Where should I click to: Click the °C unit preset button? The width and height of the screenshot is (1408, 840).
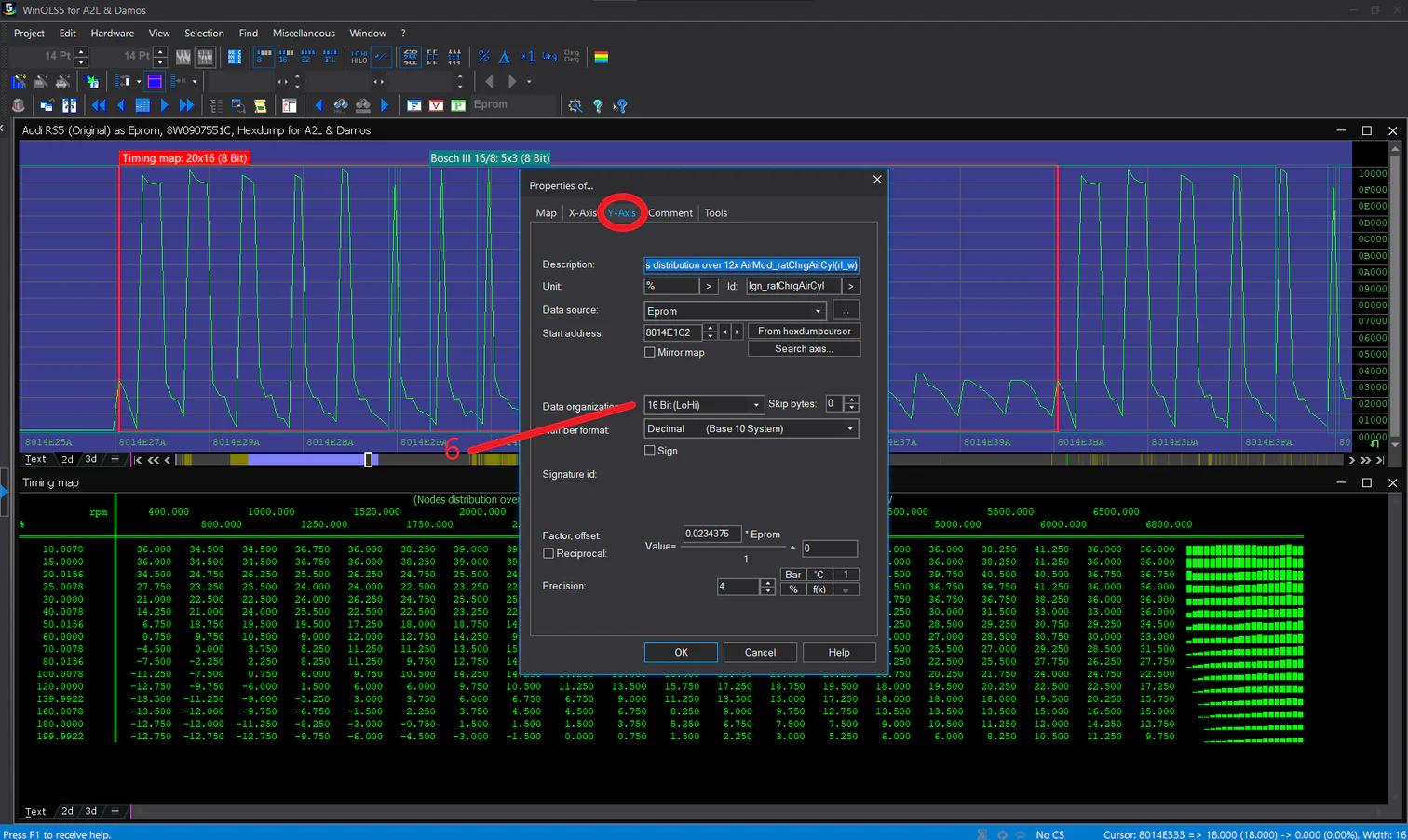pyautogui.click(x=819, y=575)
